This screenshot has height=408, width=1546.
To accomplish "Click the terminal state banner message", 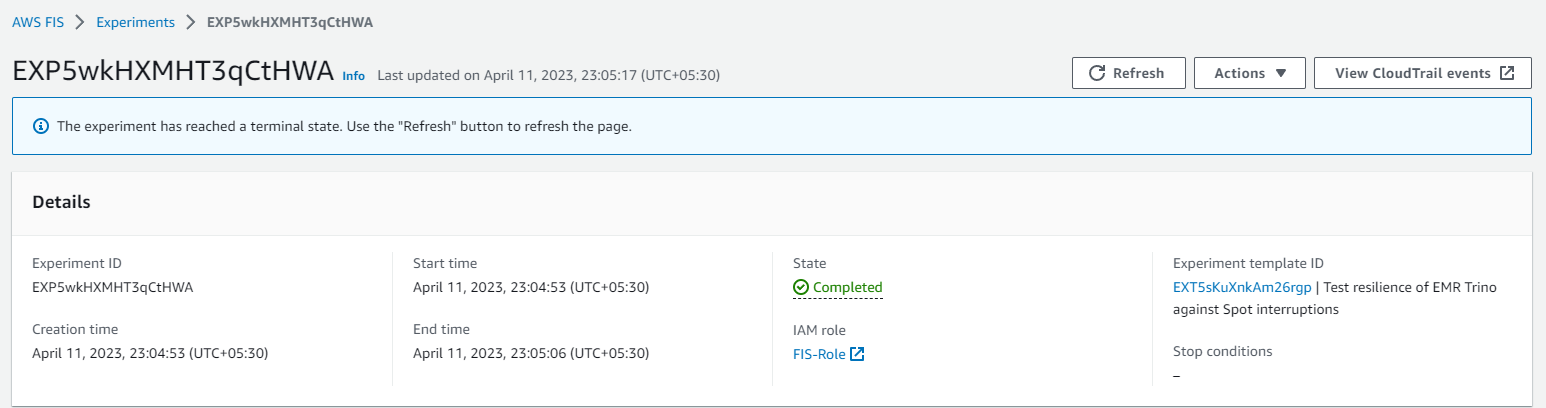I will (x=344, y=127).
